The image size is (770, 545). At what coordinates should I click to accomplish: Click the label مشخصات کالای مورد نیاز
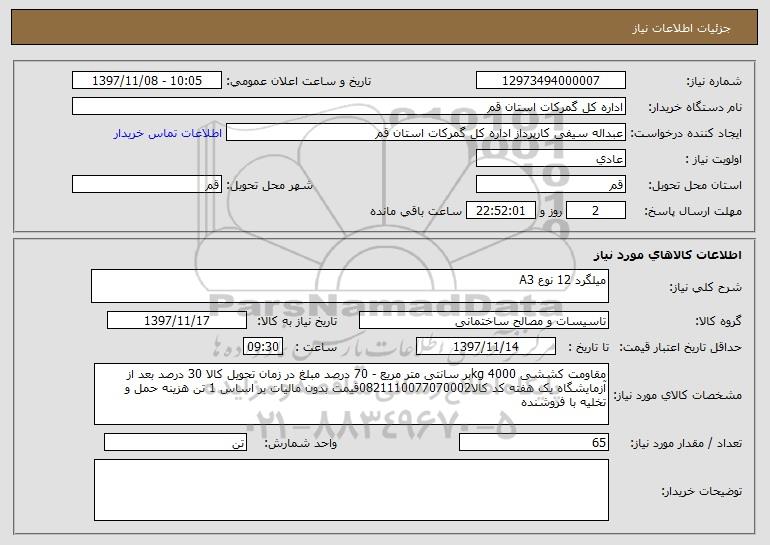[678, 395]
